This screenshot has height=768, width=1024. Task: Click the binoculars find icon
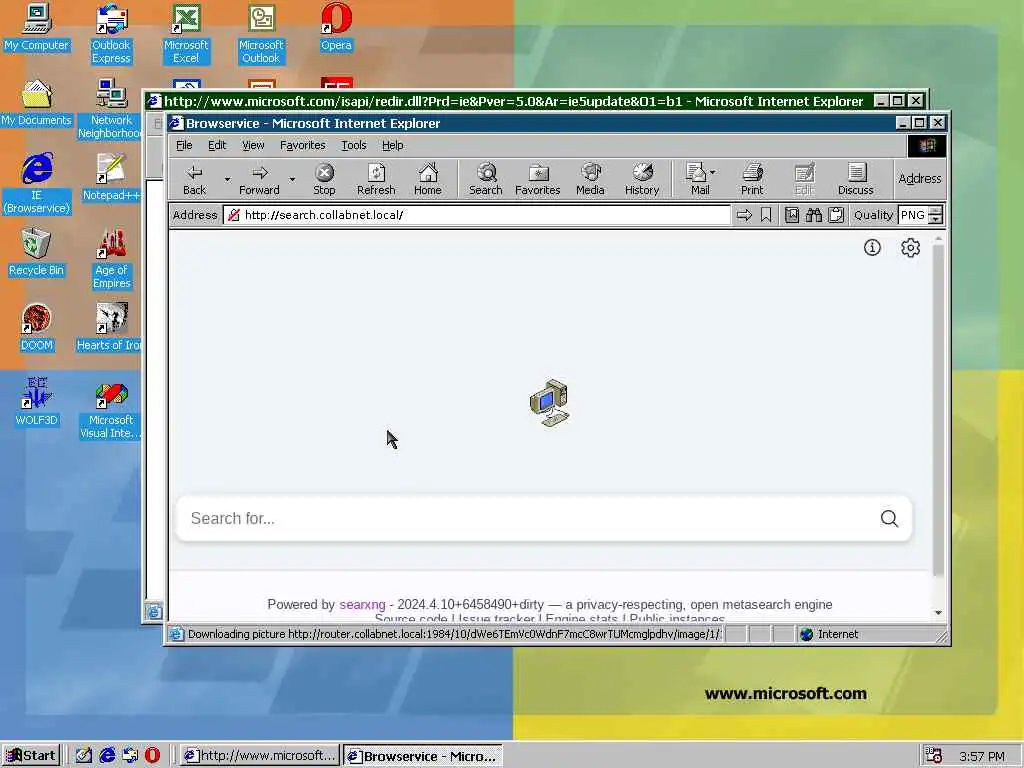coord(814,215)
